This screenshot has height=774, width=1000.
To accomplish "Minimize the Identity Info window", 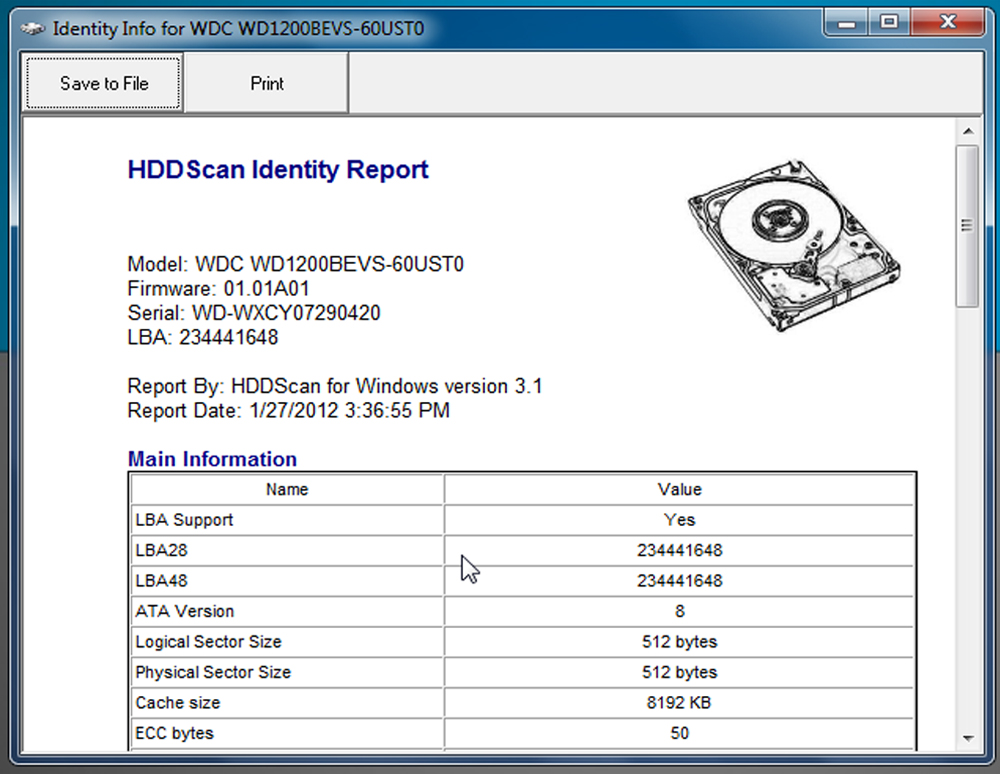I will click(846, 24).
